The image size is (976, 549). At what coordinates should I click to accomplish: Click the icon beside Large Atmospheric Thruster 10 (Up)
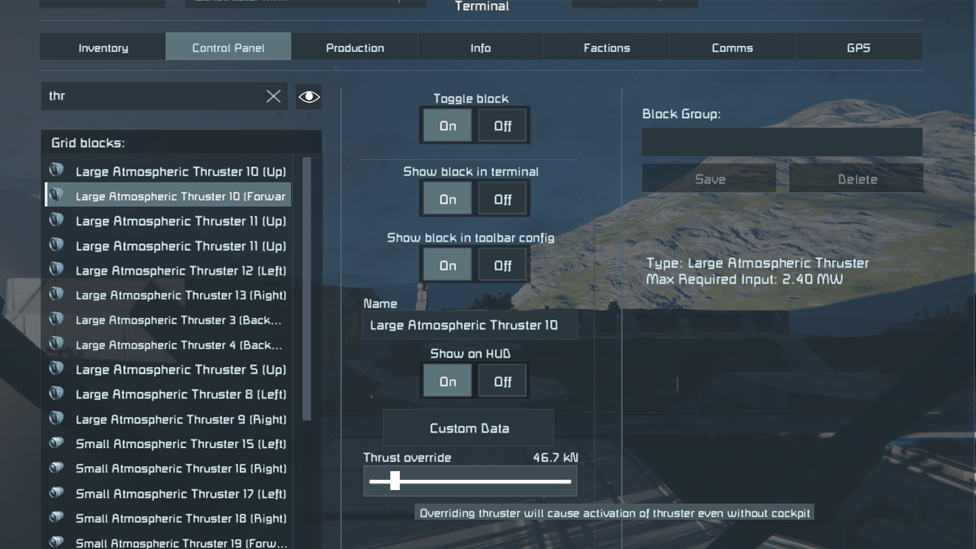pyautogui.click(x=57, y=170)
